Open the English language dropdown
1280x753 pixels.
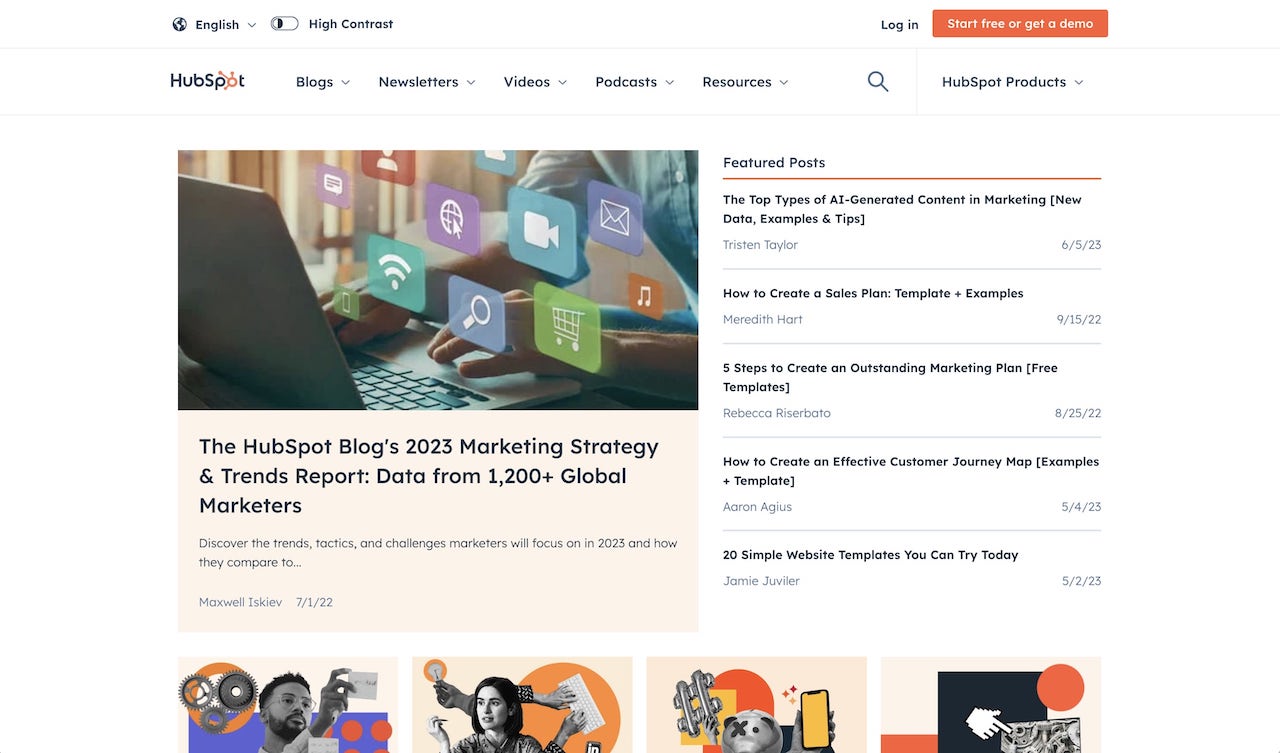click(226, 24)
